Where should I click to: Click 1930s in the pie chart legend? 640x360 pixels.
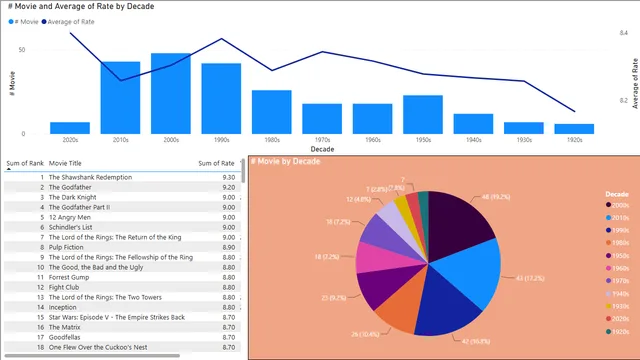pyautogui.click(x=618, y=306)
